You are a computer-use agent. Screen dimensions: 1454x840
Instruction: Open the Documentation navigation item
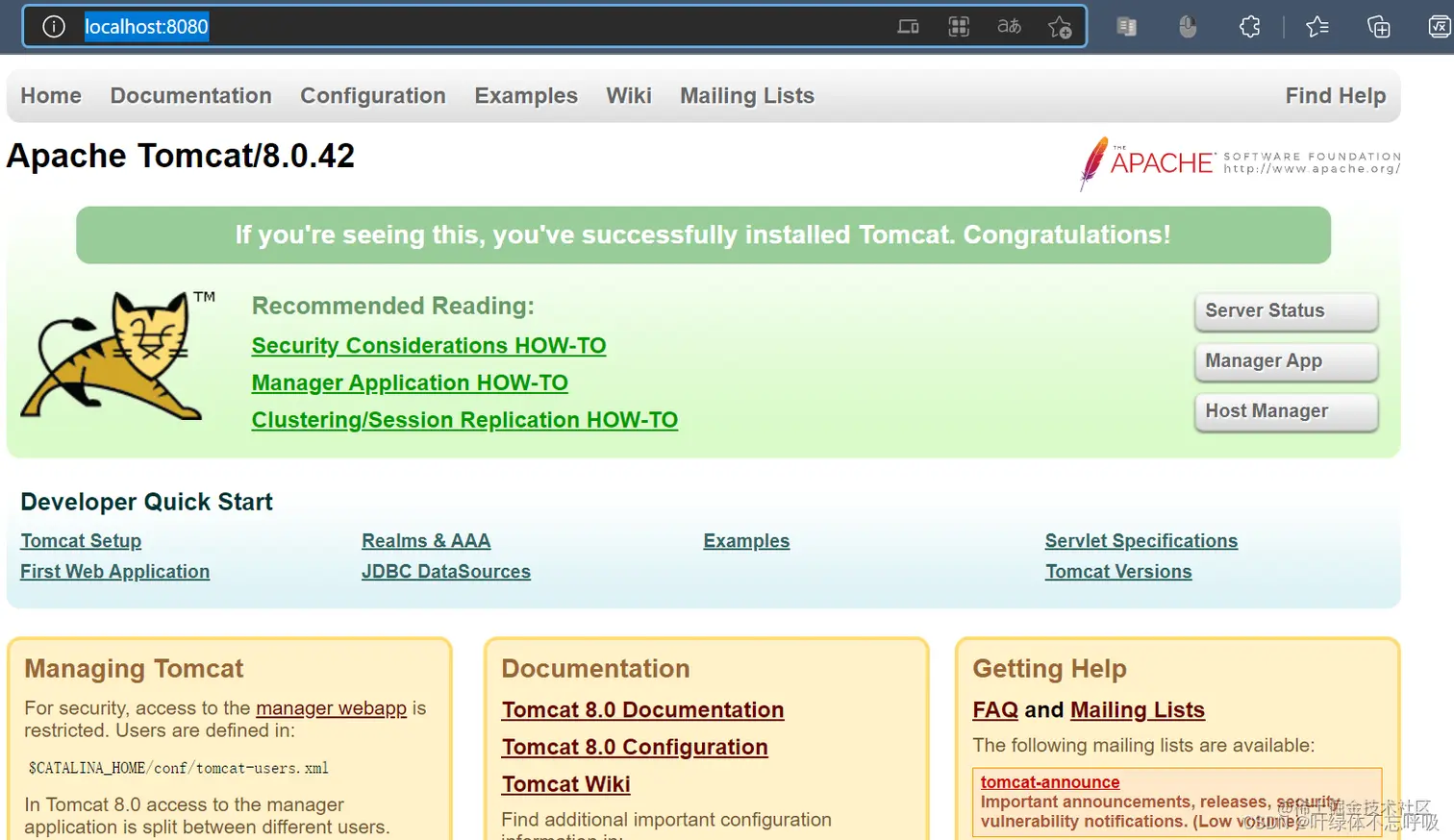[190, 96]
